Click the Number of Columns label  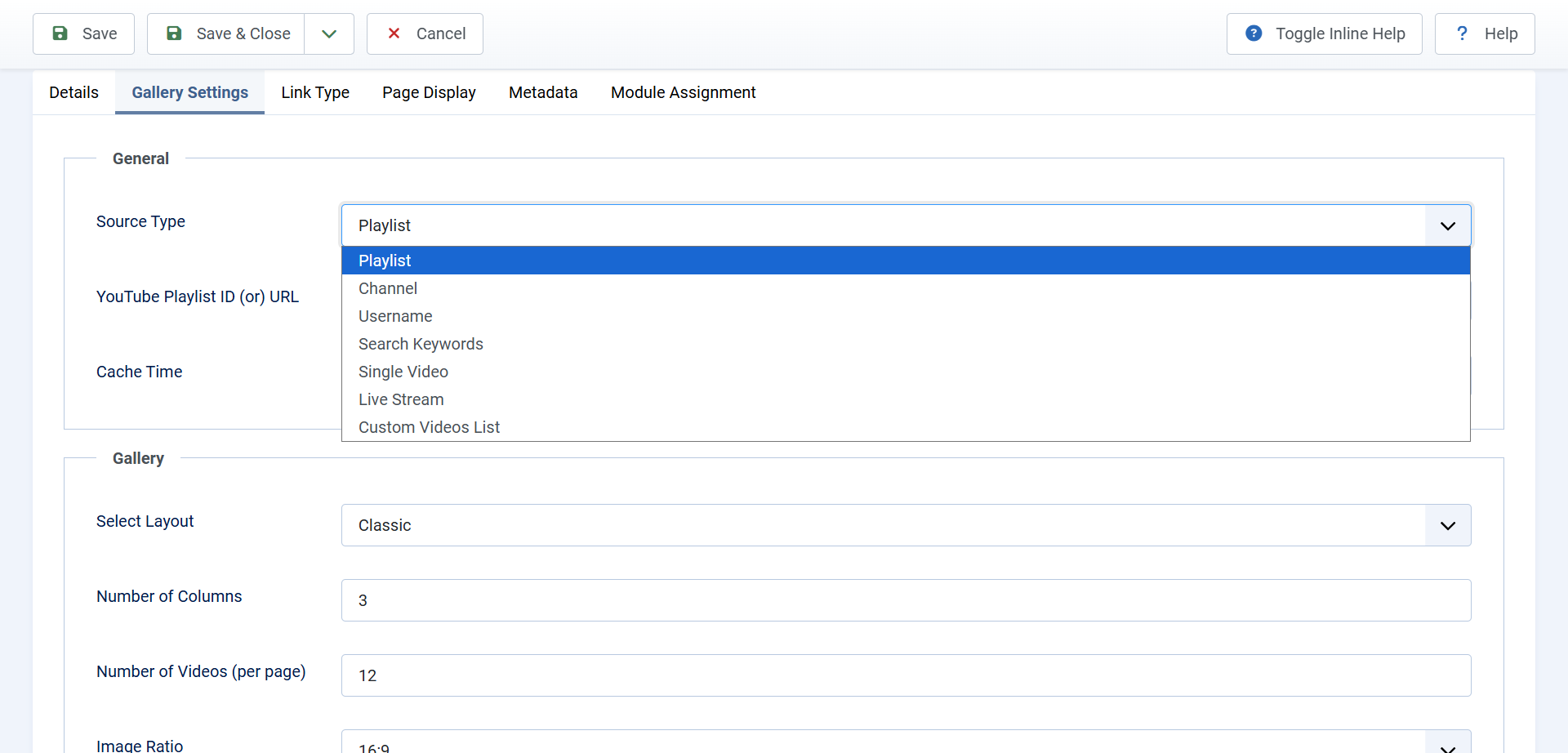(169, 596)
